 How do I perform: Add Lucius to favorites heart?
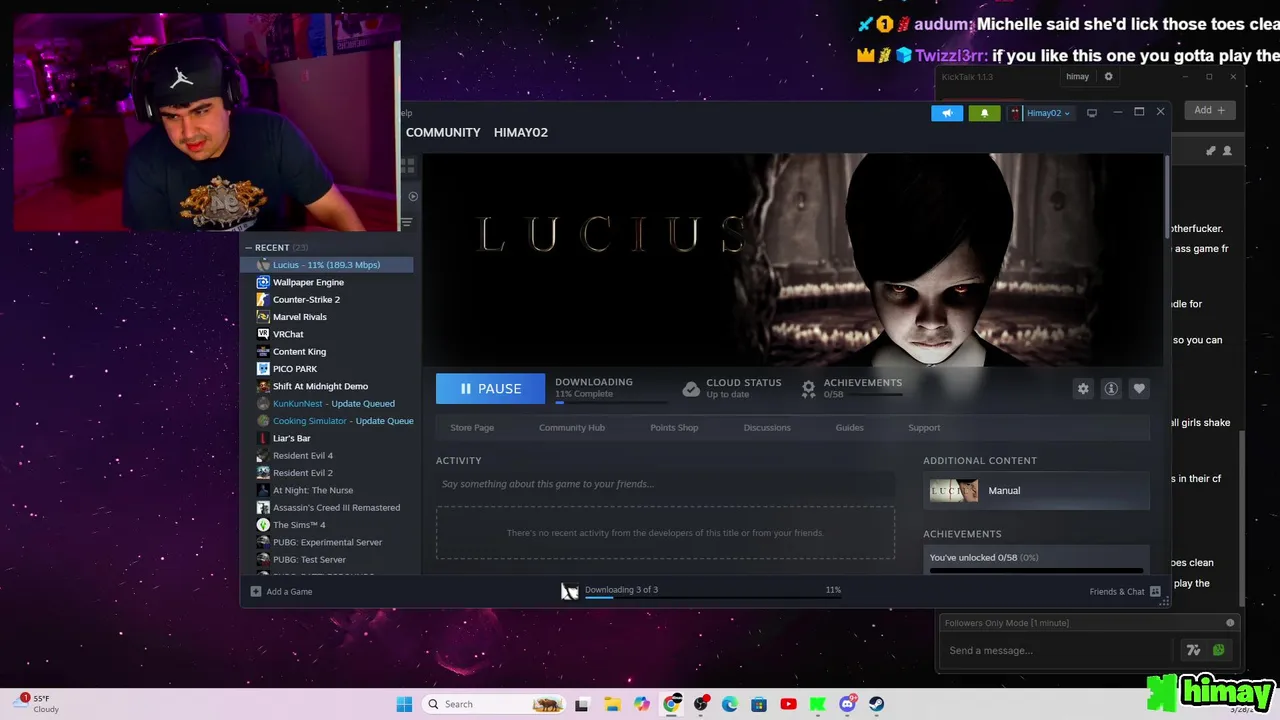point(1139,389)
